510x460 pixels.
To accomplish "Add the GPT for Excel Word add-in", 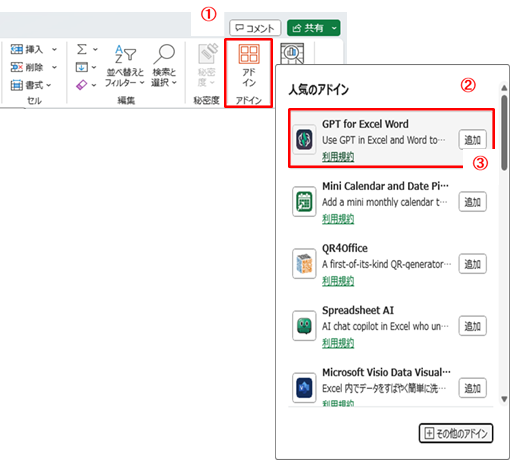I will tap(472, 140).
